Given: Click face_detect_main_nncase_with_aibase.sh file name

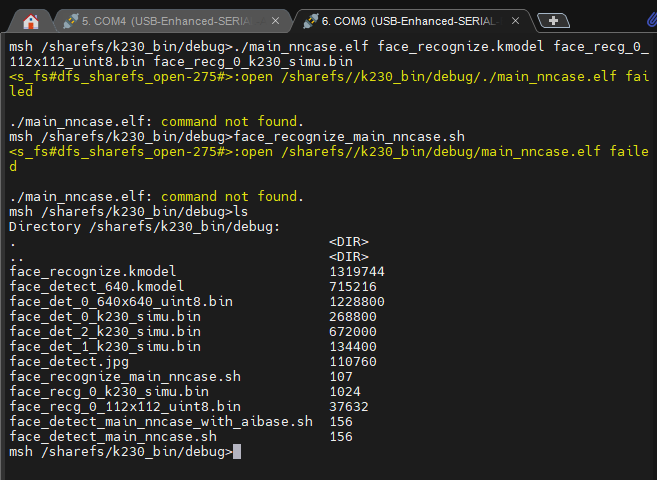Looking at the screenshot, I should [x=161, y=422].
